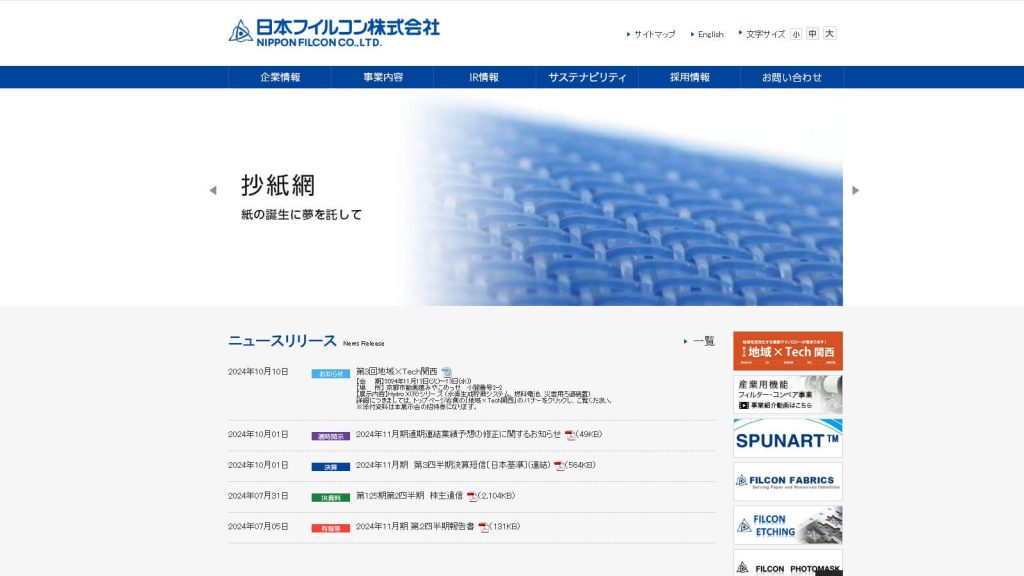
Task: Open PDF icon for 業績予想の修正 notice
Action: [570, 435]
